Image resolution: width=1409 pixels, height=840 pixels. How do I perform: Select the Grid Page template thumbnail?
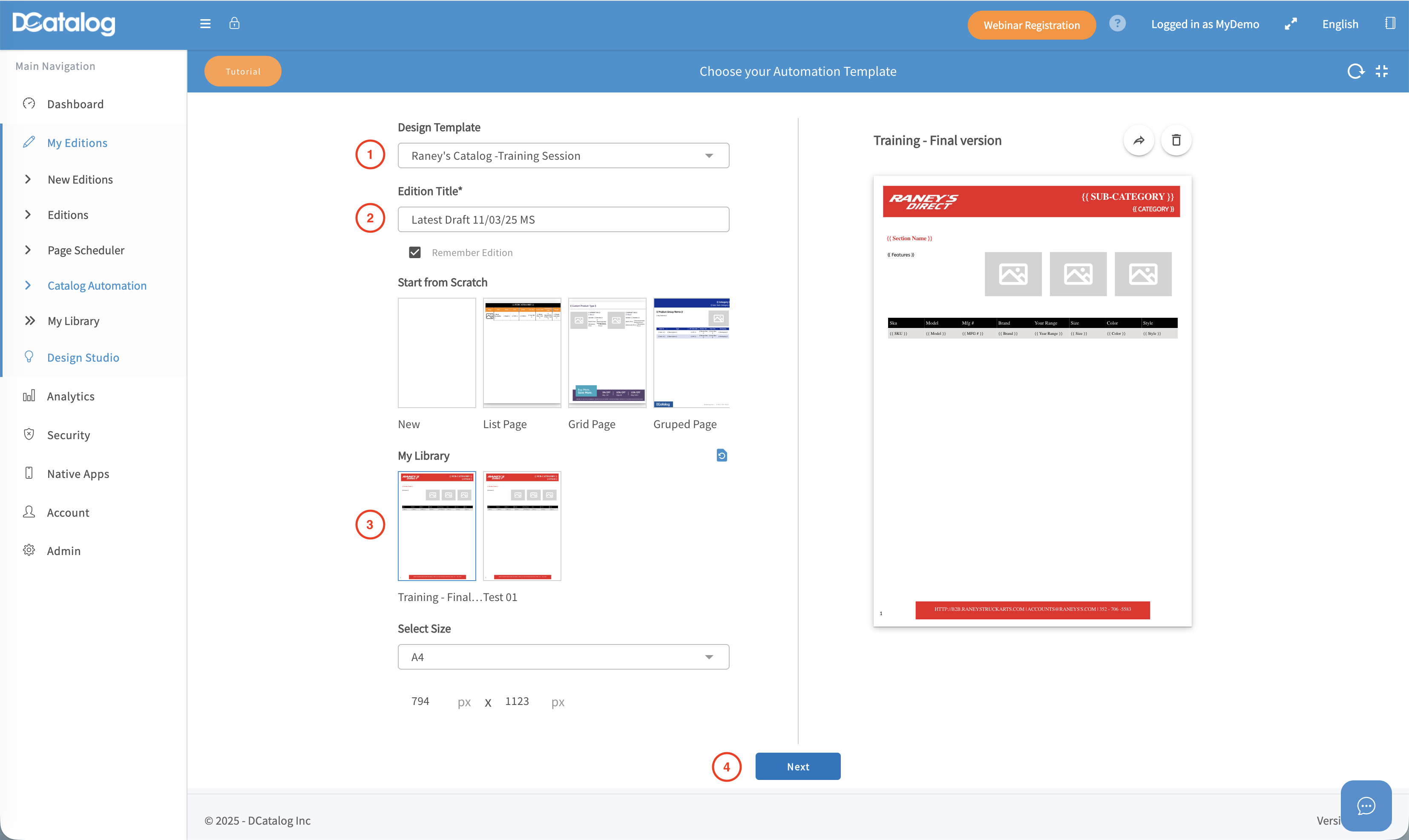[607, 353]
